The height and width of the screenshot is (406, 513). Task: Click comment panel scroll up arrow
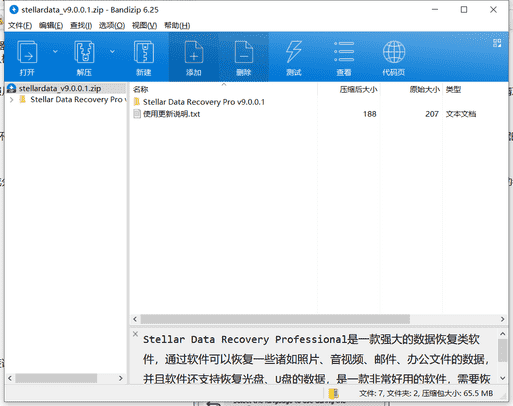click(502, 334)
